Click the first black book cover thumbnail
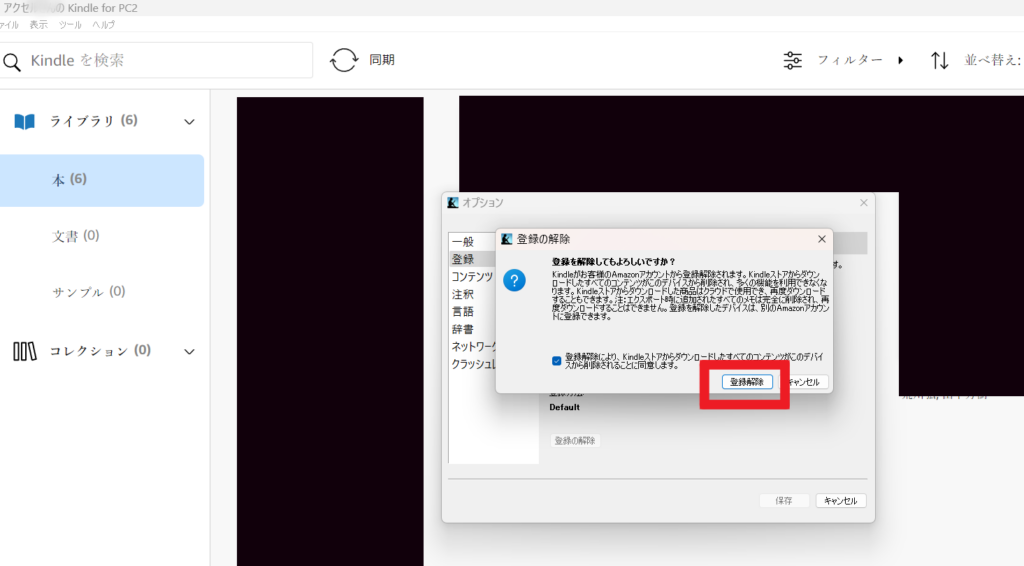1024x566 pixels. tap(330, 332)
